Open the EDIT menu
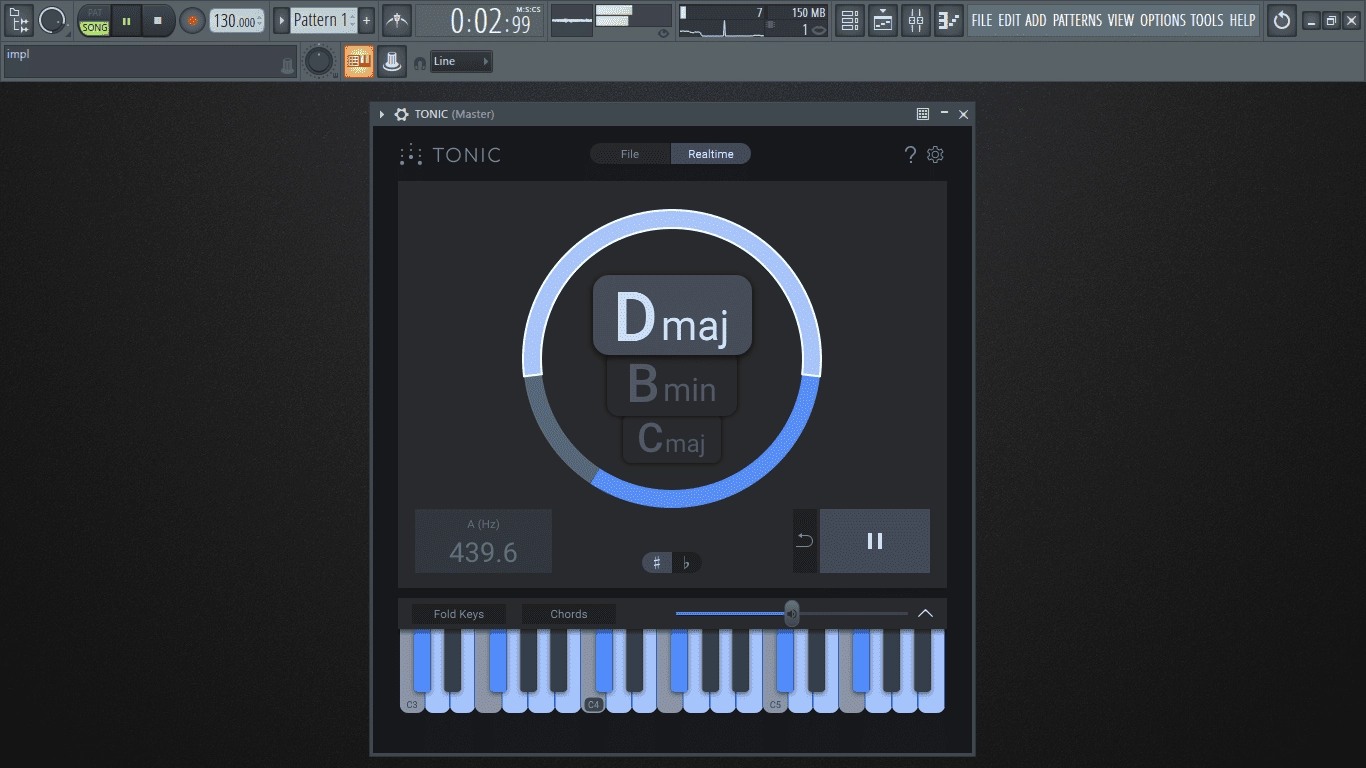The height and width of the screenshot is (768, 1366). pyautogui.click(x=1009, y=20)
